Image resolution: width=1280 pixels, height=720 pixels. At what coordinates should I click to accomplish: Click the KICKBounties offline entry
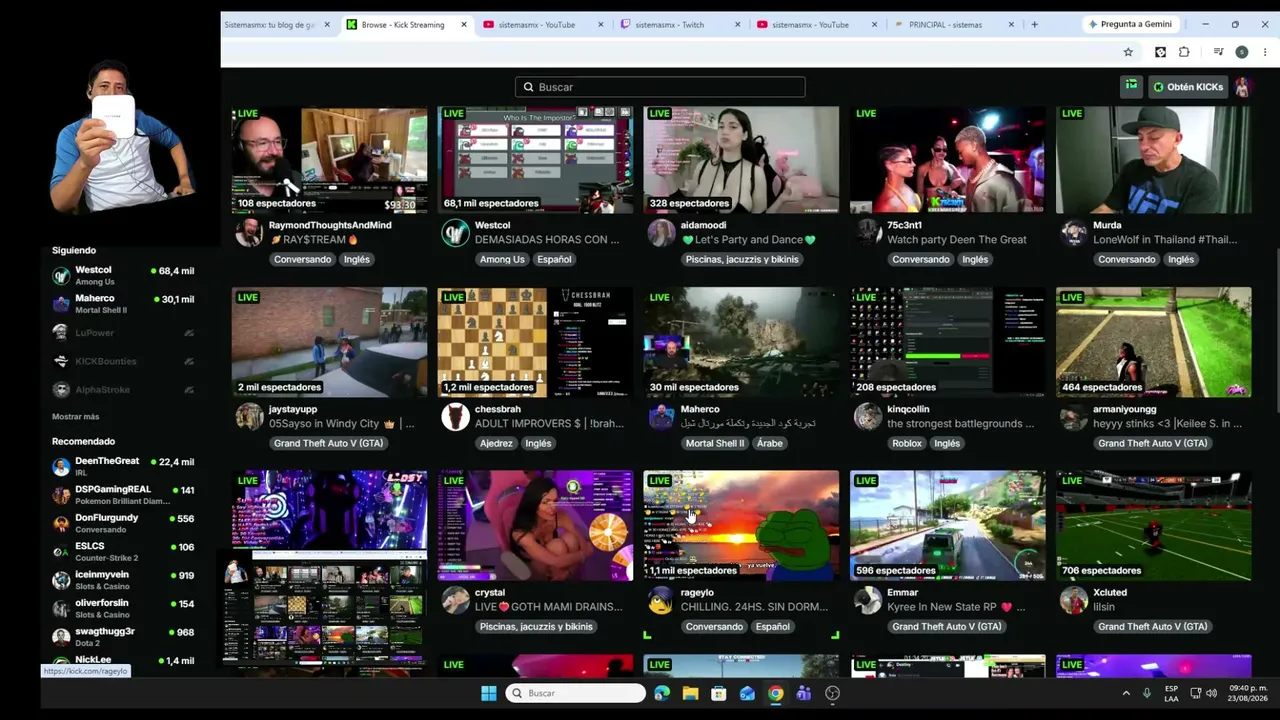coord(123,361)
